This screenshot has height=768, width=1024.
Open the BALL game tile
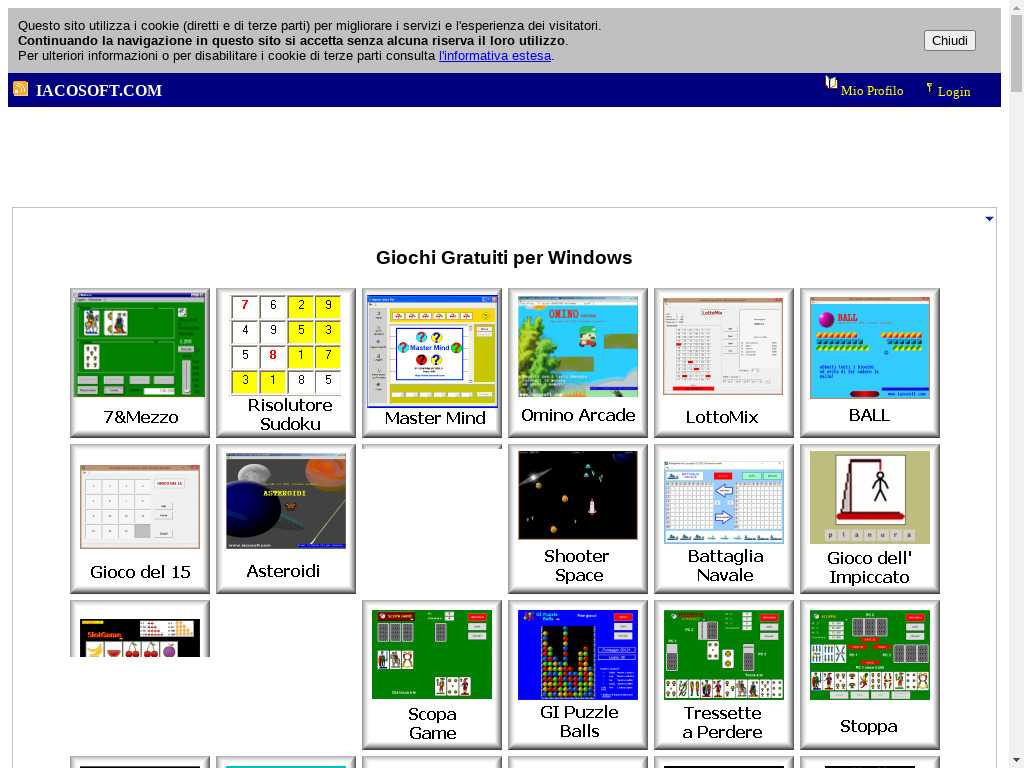870,363
